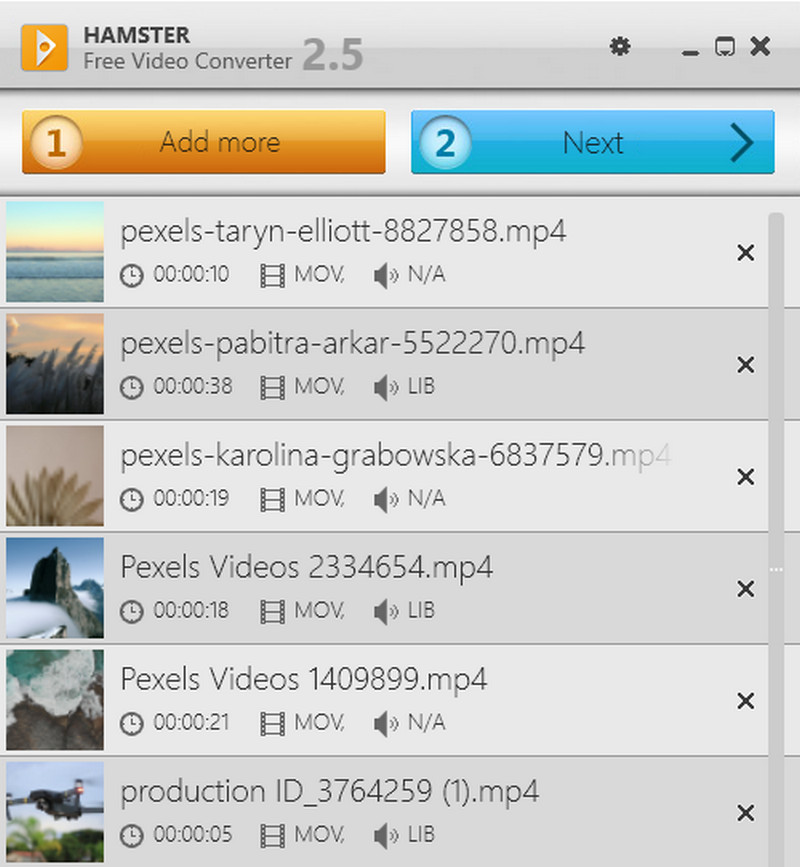Remove Pexels Videos 1409899.mp4 from the list
Screen dimensions: 800x867
[x=745, y=702]
